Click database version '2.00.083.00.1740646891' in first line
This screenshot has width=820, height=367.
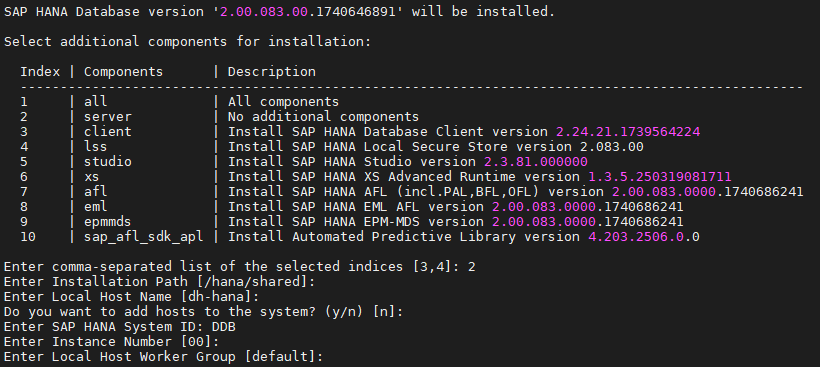pyautogui.click(x=307, y=12)
